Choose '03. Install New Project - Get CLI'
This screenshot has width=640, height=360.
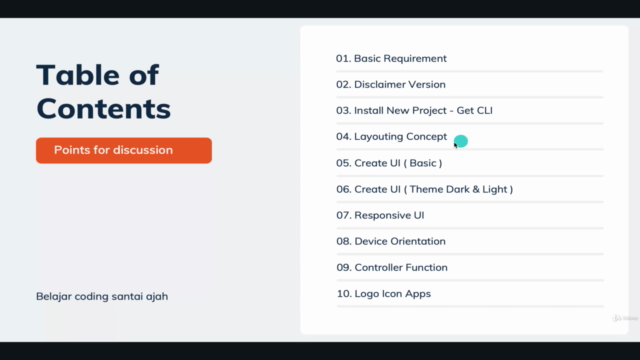[x=414, y=111]
